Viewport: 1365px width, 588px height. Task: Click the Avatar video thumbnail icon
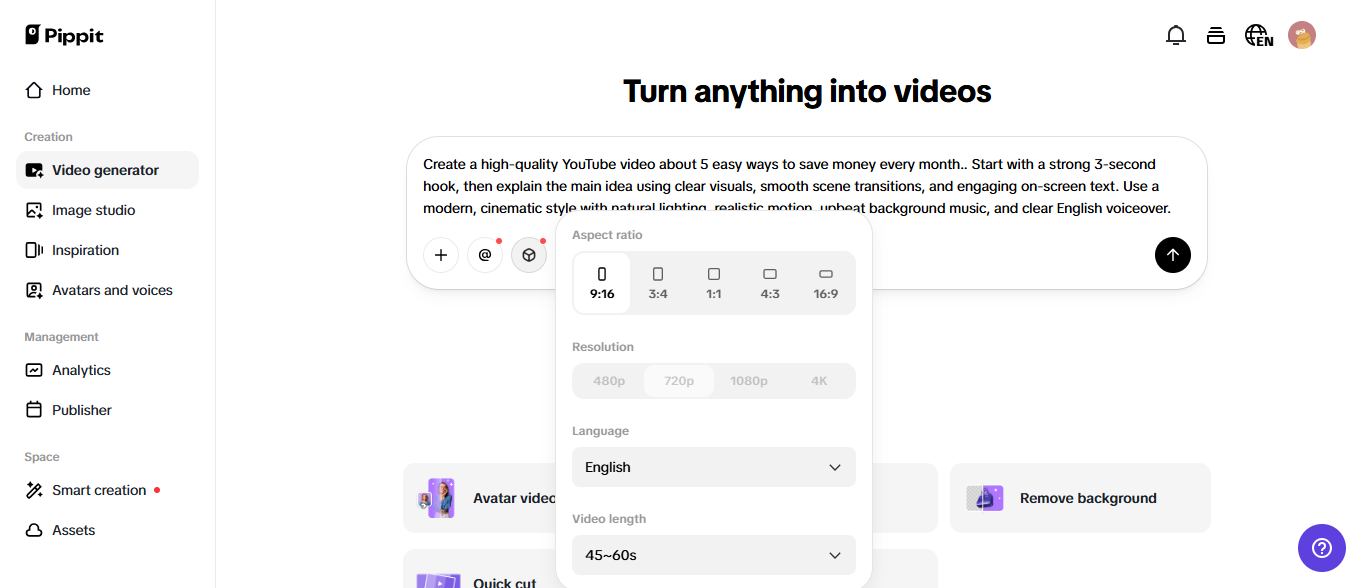(x=437, y=498)
